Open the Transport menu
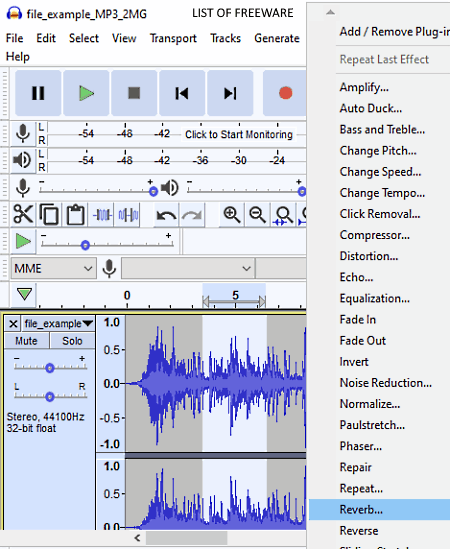 [173, 38]
